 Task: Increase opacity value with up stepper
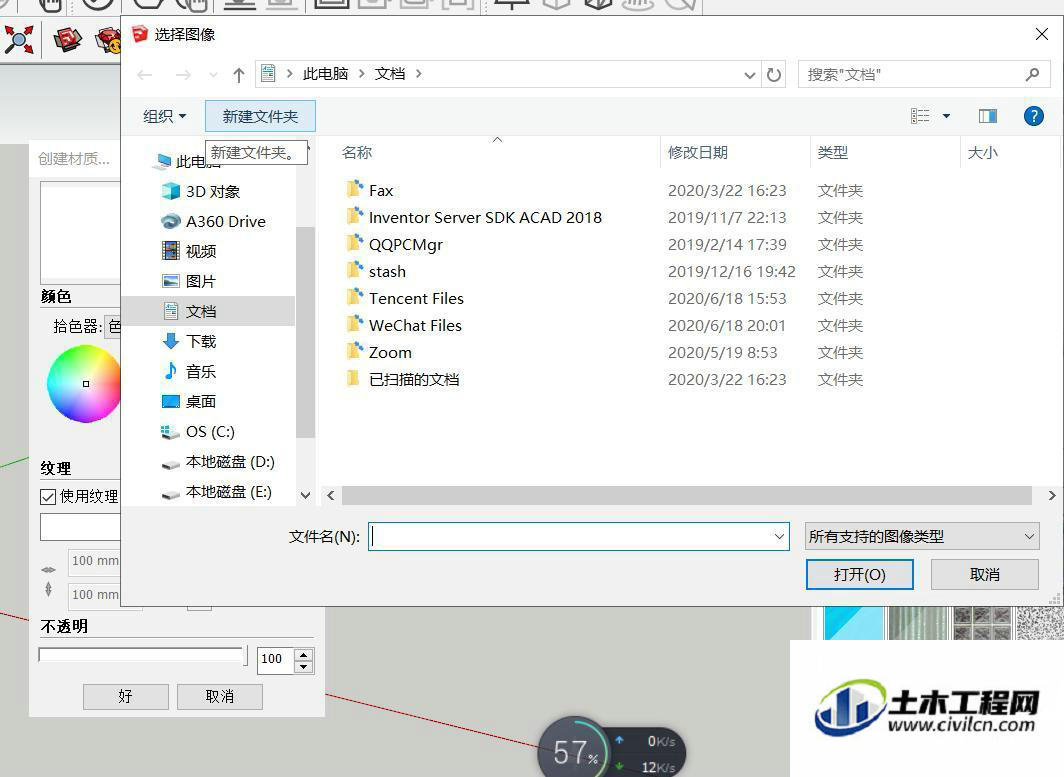[x=303, y=654]
